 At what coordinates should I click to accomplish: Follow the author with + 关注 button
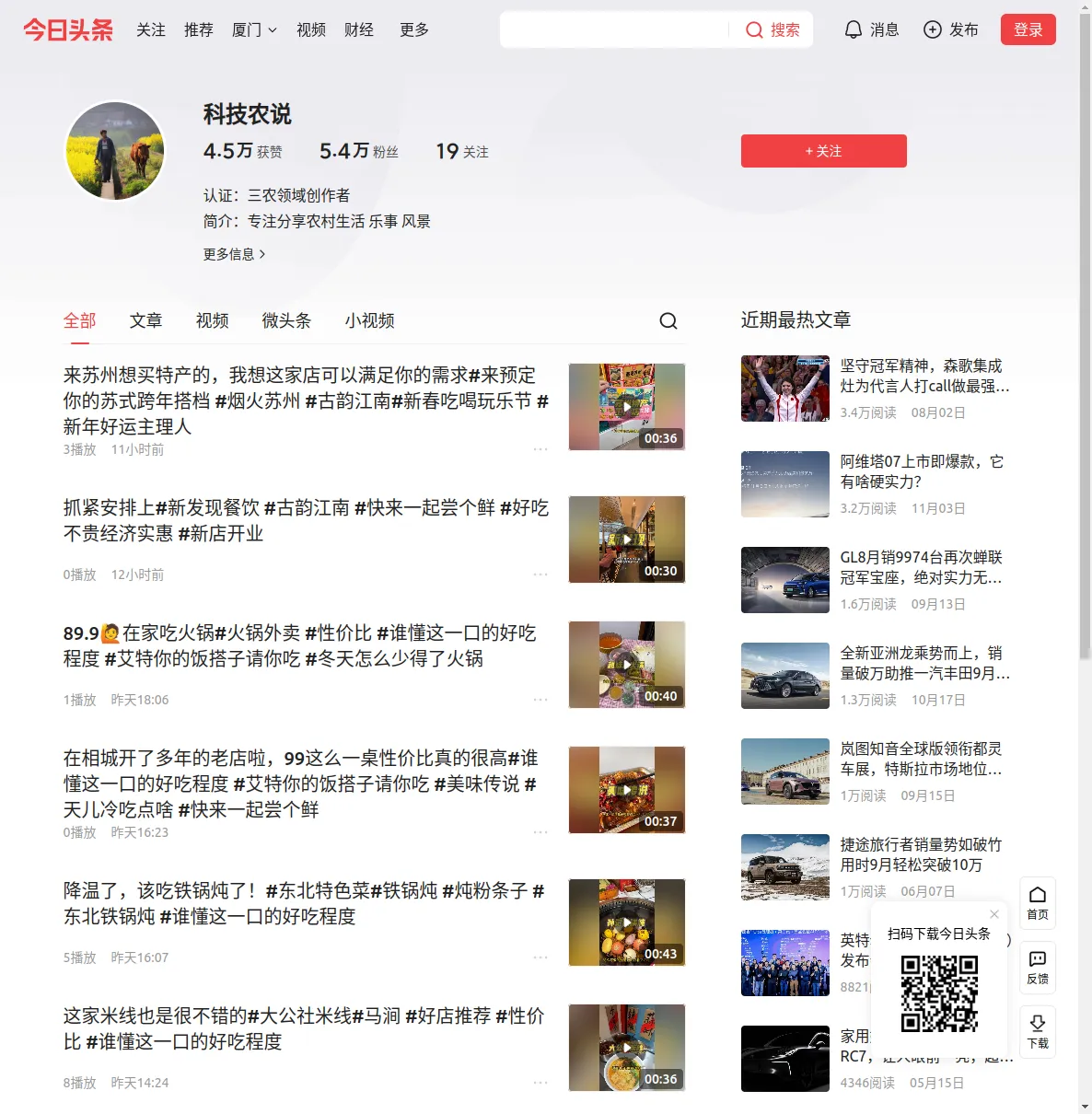coord(824,151)
